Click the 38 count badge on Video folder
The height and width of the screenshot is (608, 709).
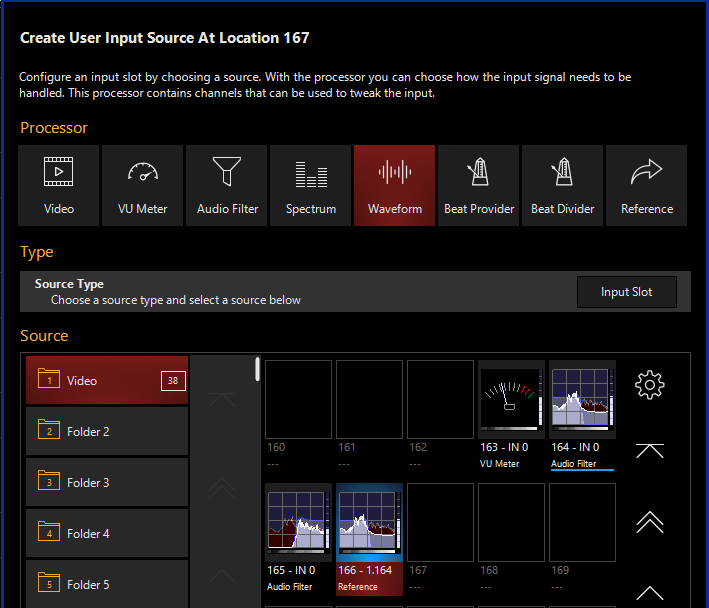tap(173, 381)
